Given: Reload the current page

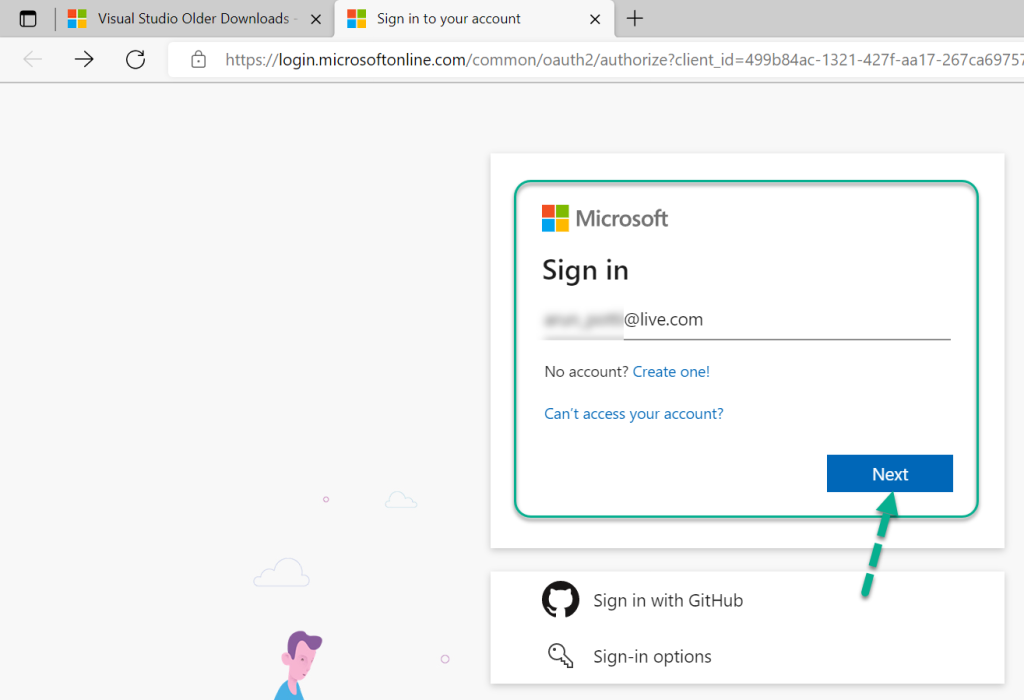Looking at the screenshot, I should [x=135, y=59].
